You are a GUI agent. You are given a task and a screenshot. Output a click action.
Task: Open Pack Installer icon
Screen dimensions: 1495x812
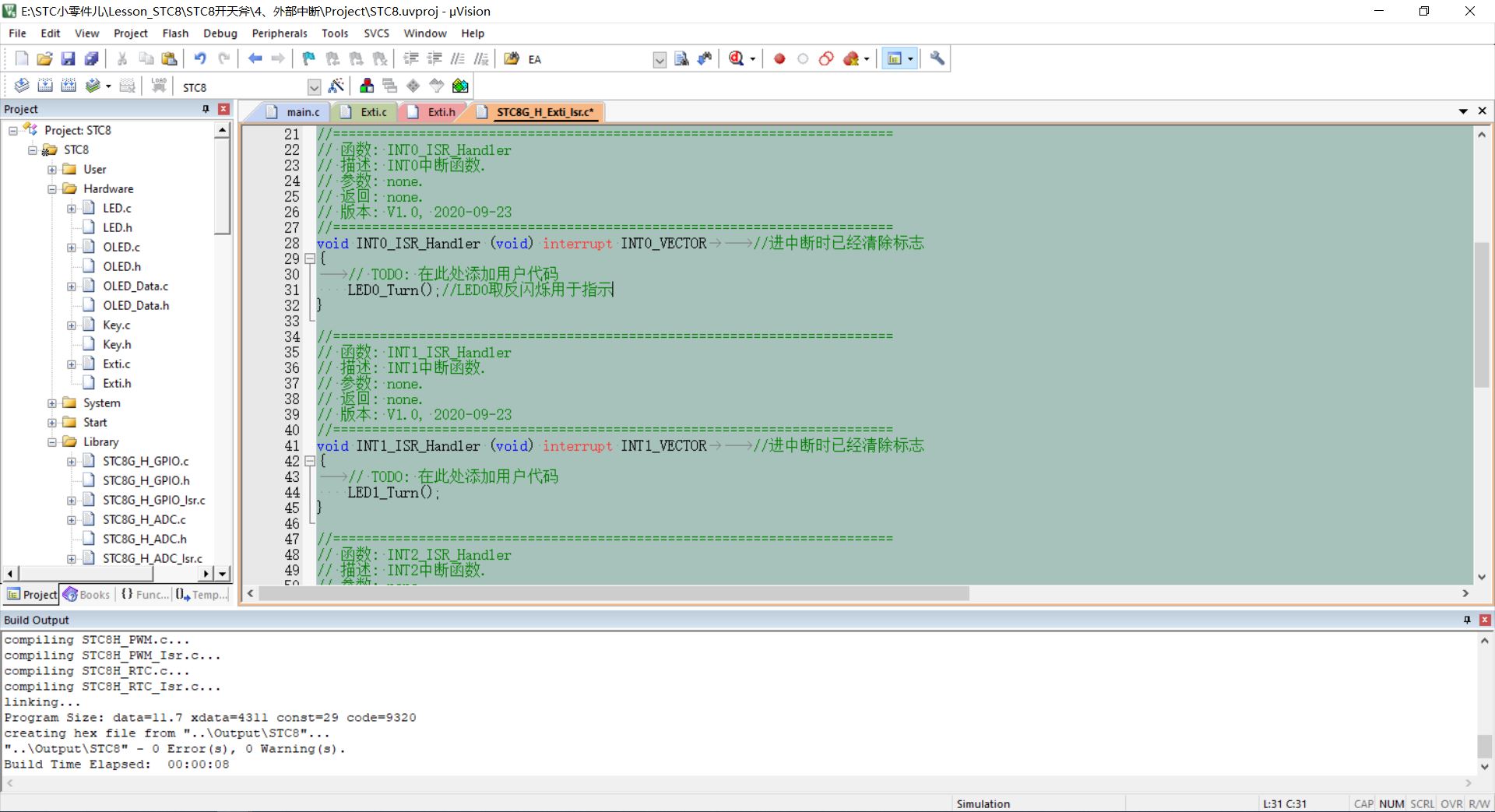tap(460, 86)
